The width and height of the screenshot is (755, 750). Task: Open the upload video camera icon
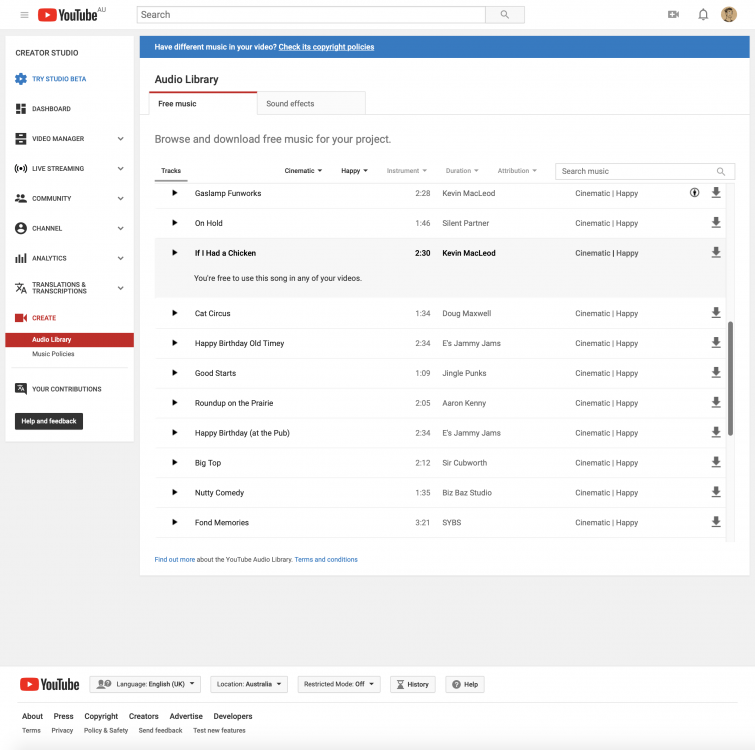(673, 14)
